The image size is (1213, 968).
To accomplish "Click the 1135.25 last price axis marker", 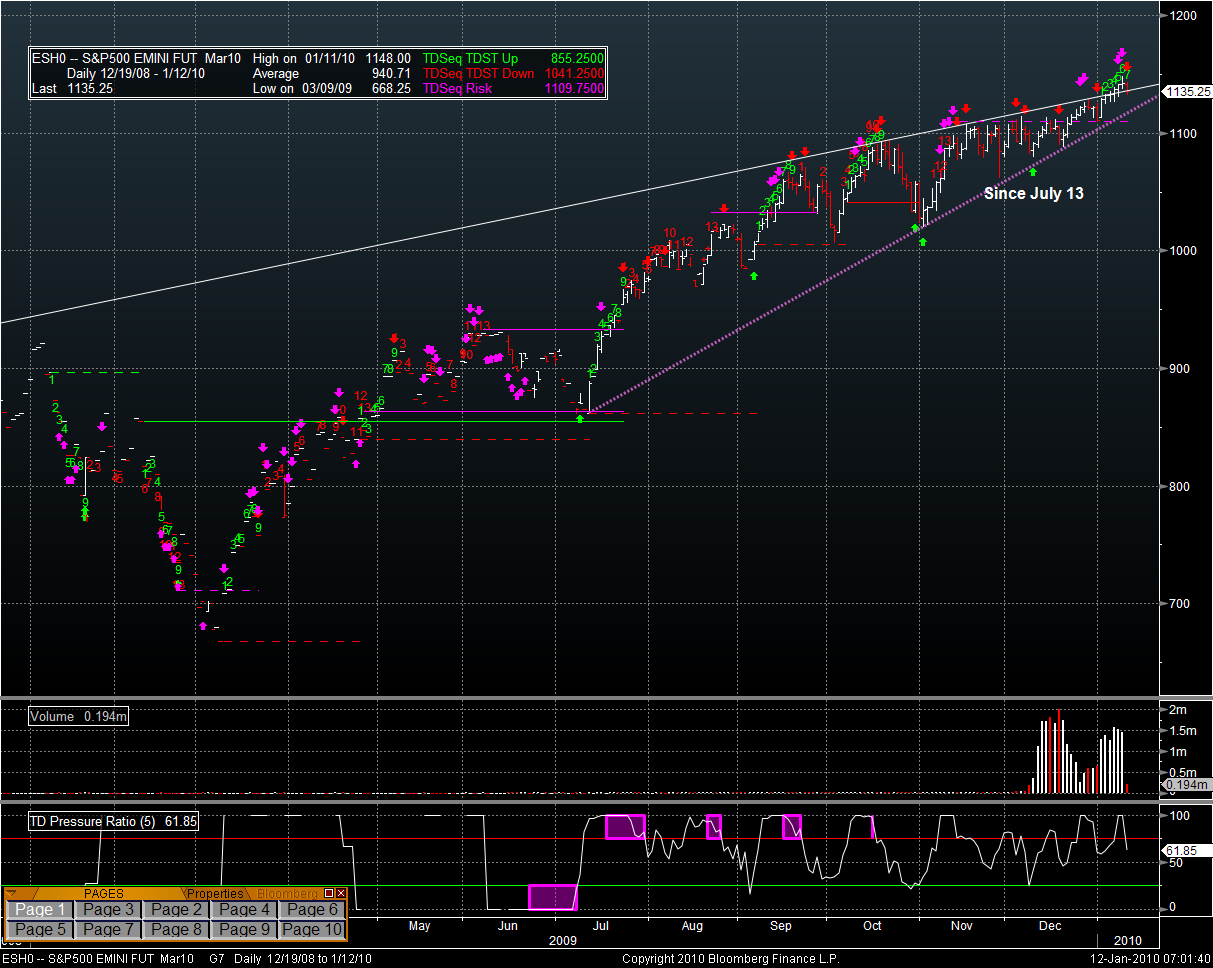I will (1189, 91).
